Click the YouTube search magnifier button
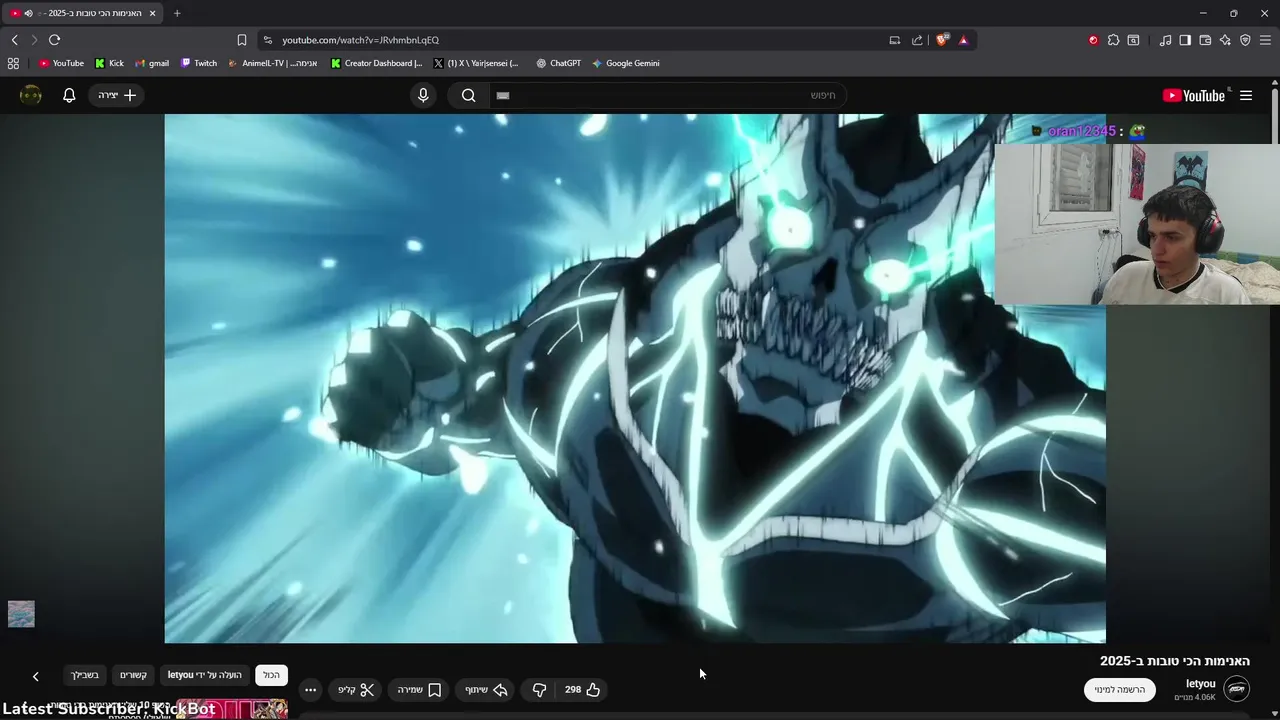The width and height of the screenshot is (1280, 720). point(468,95)
